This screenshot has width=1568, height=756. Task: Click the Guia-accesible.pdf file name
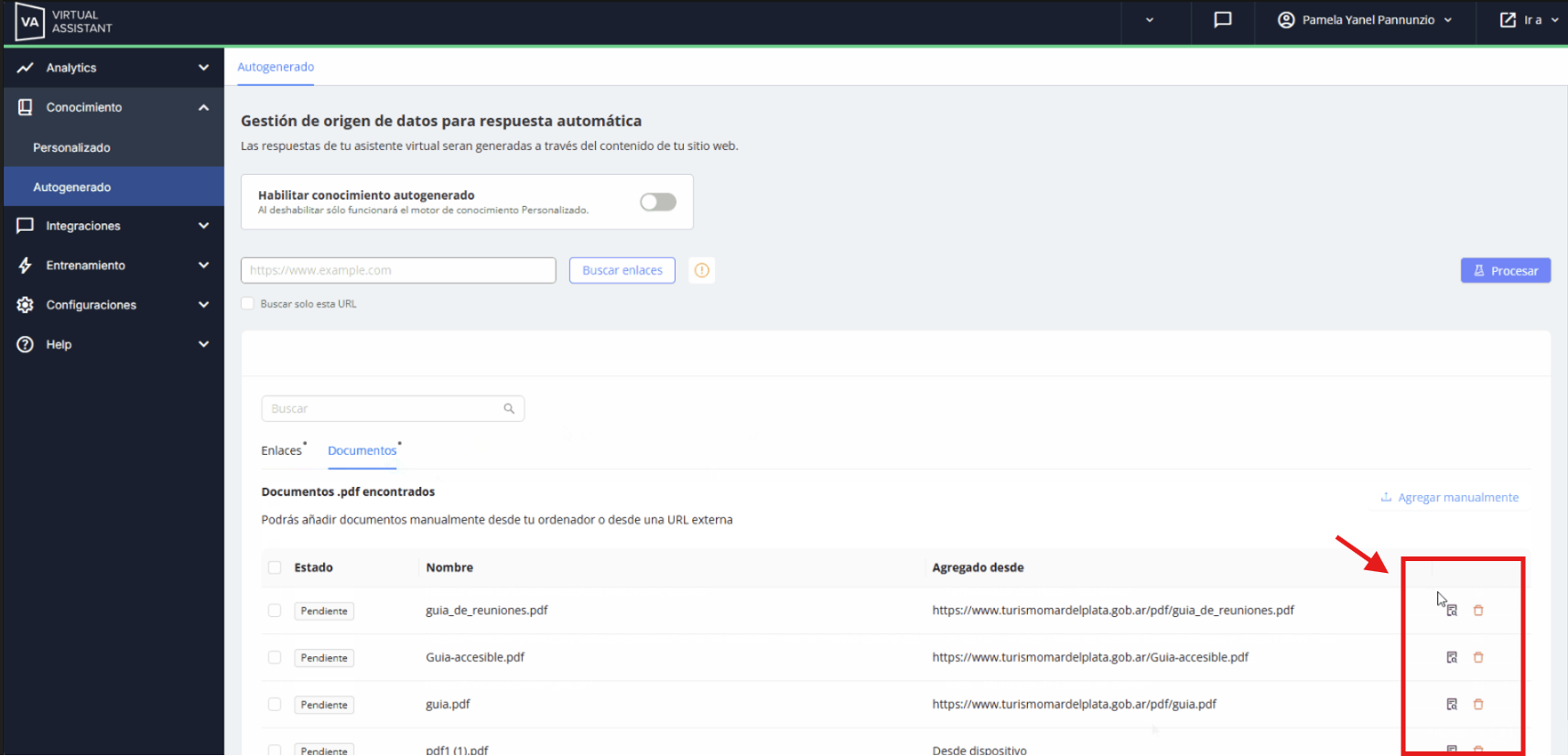click(475, 657)
